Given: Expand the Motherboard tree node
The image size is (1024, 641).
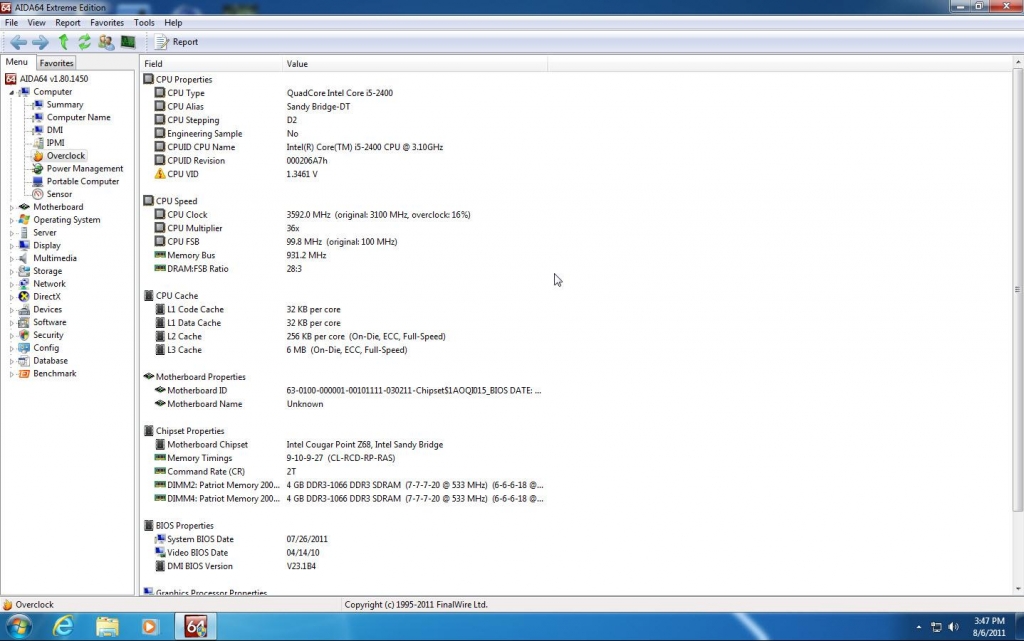Looking at the screenshot, I should click(12, 207).
